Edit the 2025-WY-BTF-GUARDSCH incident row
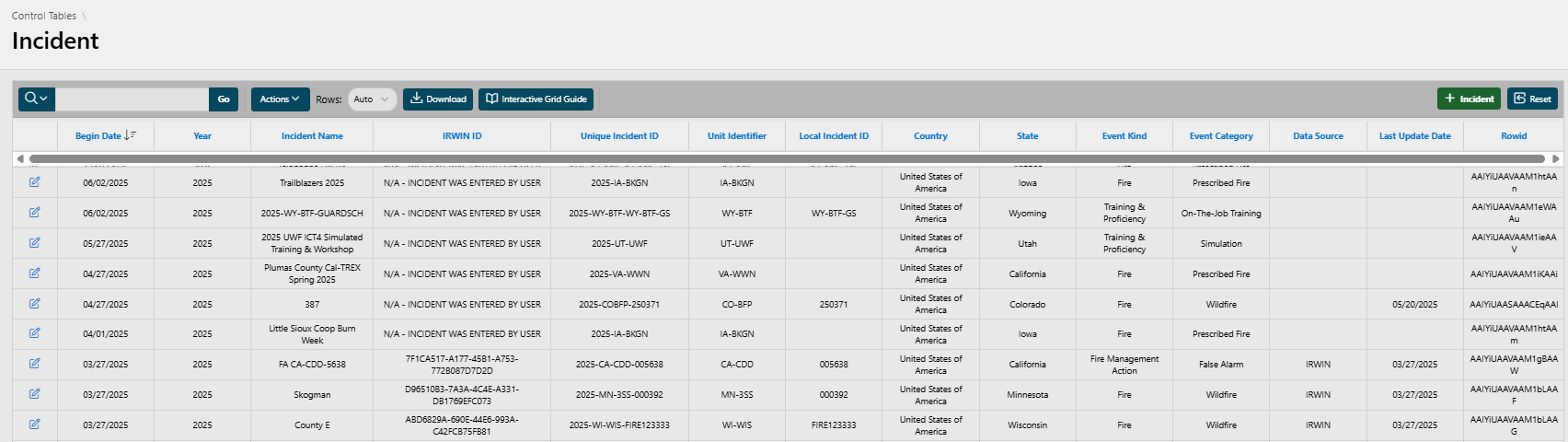Screen dimensions: 1568x442 [x=34, y=213]
